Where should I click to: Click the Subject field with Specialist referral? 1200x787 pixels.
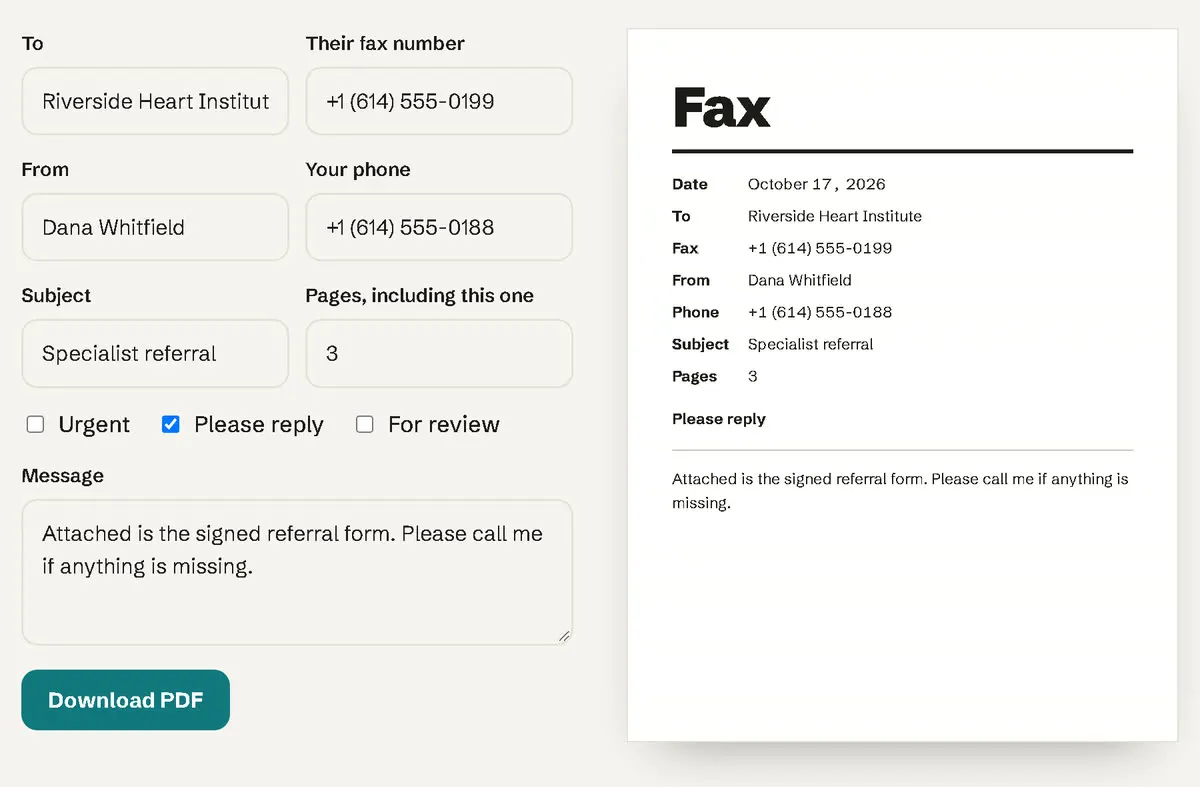(155, 353)
